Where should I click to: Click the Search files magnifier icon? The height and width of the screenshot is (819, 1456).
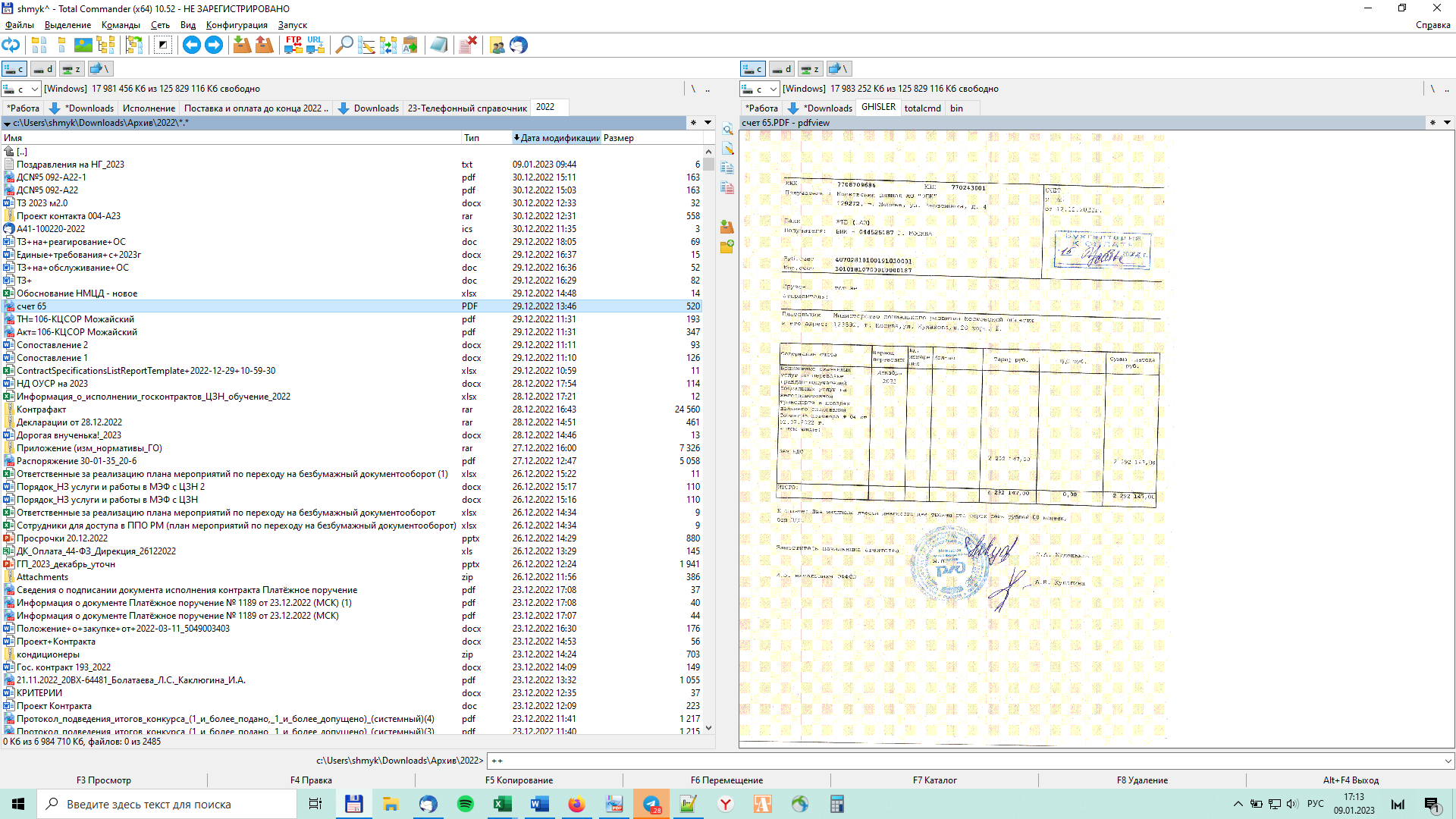click(344, 45)
